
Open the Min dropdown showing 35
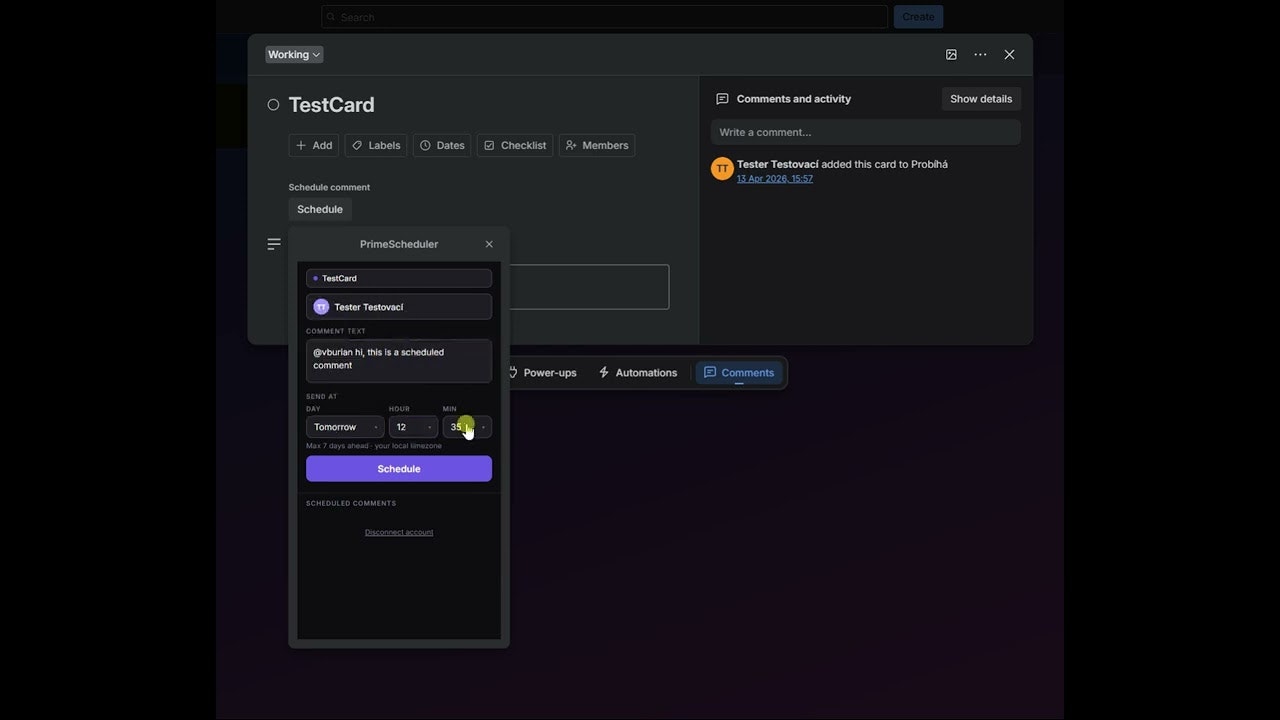(x=467, y=427)
